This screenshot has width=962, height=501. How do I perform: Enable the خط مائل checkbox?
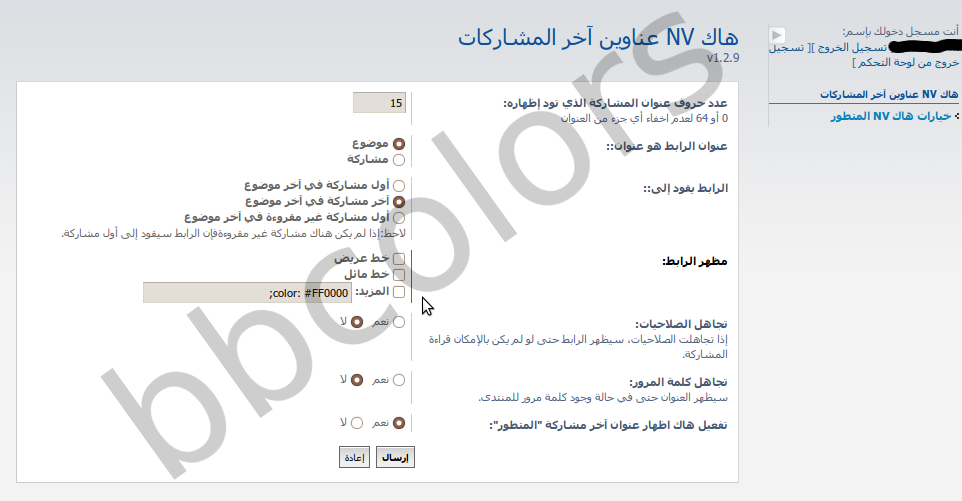[x=399, y=274]
